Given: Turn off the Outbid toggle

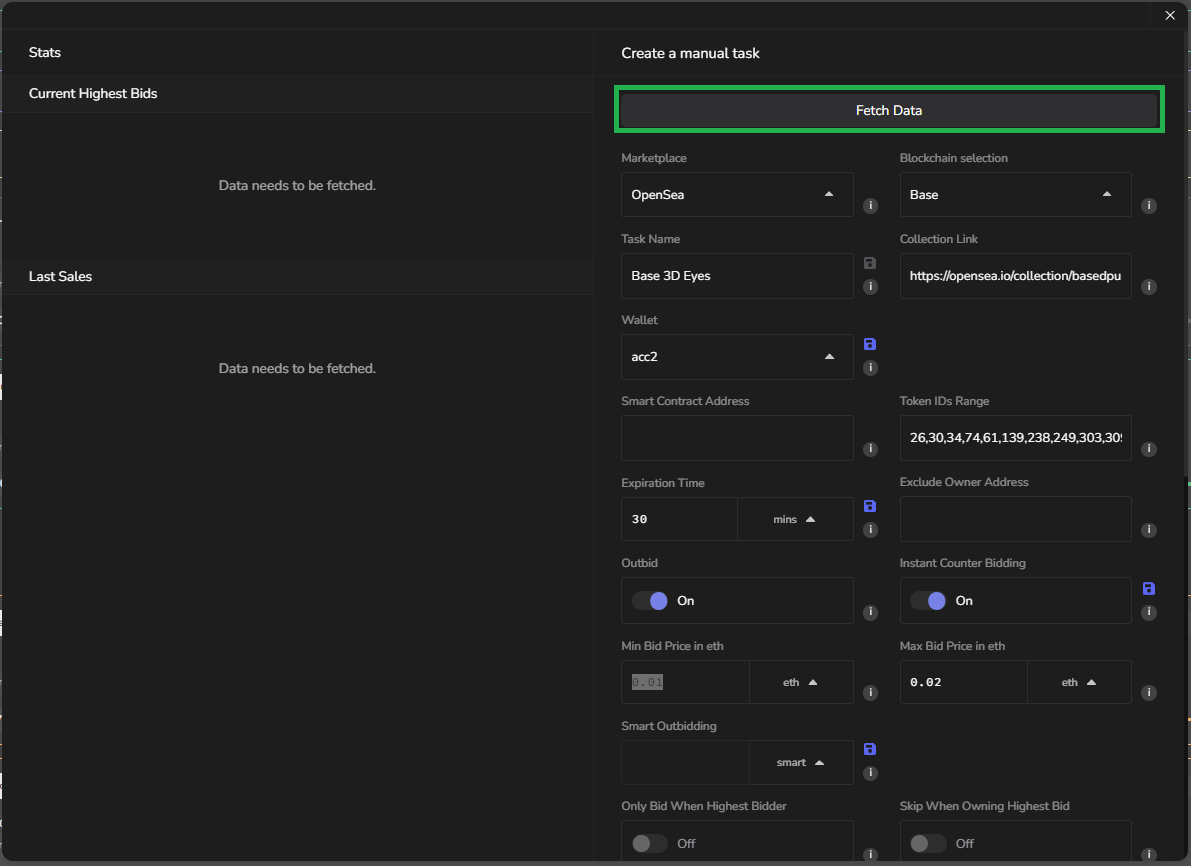Looking at the screenshot, I should (651, 601).
